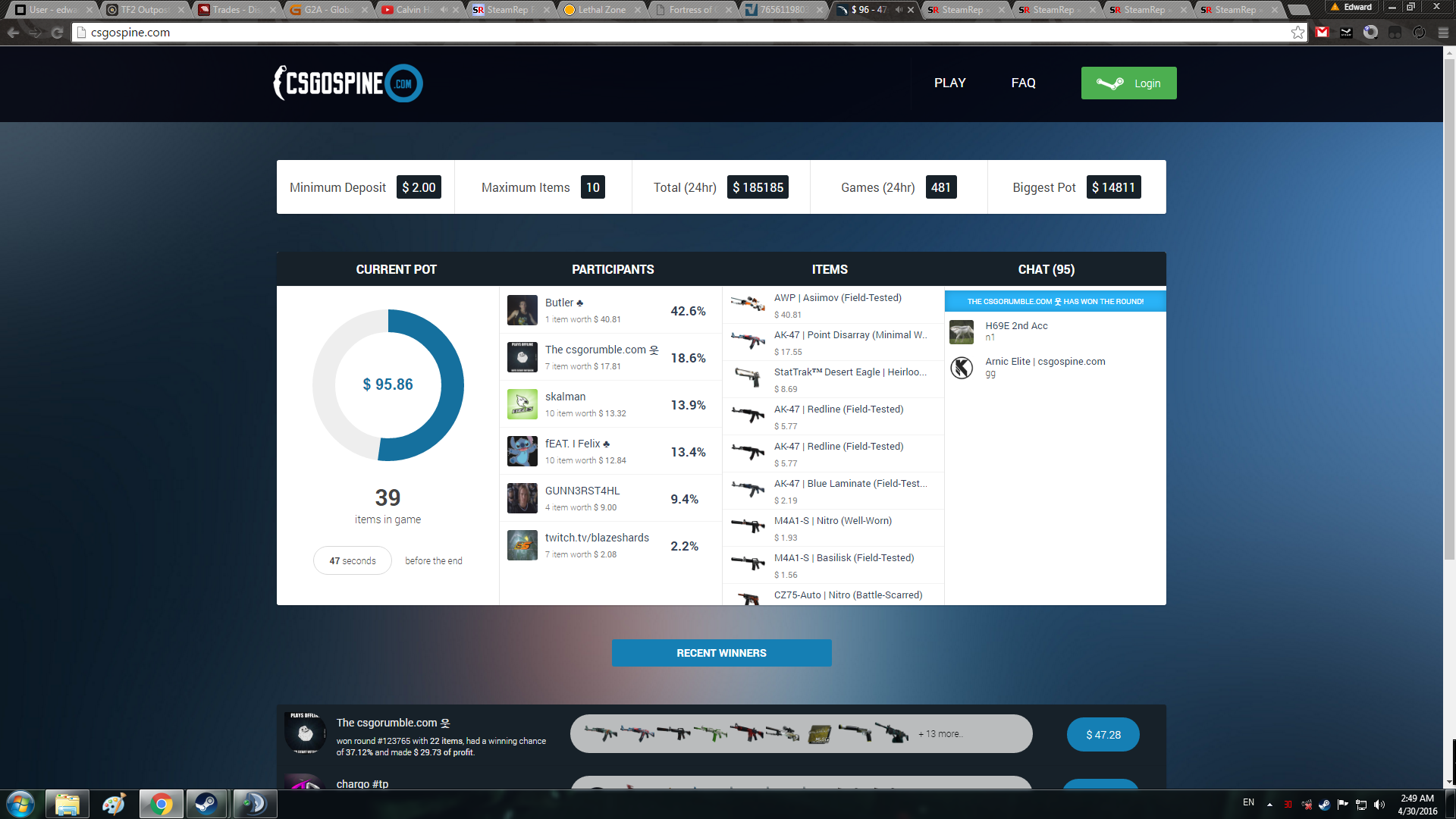This screenshot has height=819, width=1456.
Task: Click the green Steam Login button
Action: point(1128,83)
